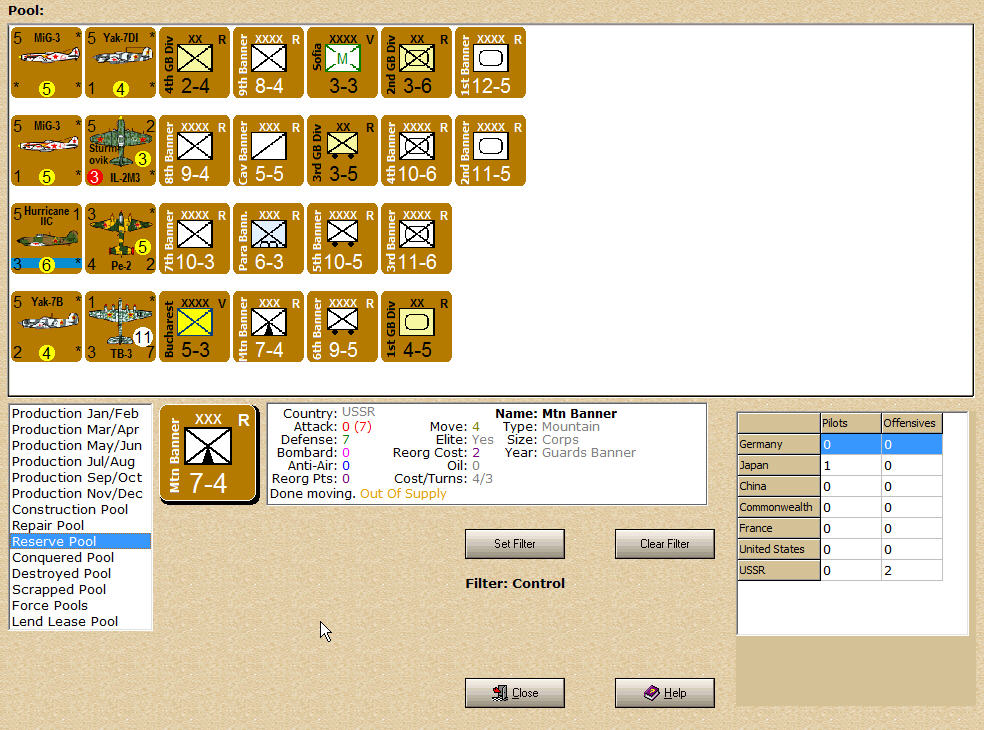Image resolution: width=984 pixels, height=730 pixels.
Task: Pick the Para Bann. 6-3 paratroop counter
Action: 269,238
